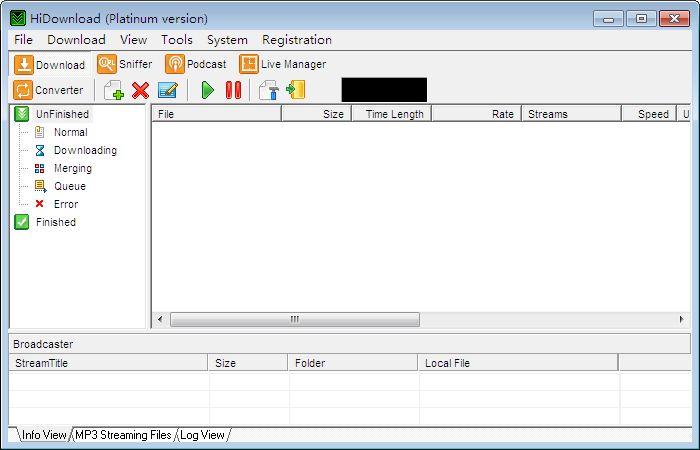Sort task list by Size column header

click(x=317, y=114)
